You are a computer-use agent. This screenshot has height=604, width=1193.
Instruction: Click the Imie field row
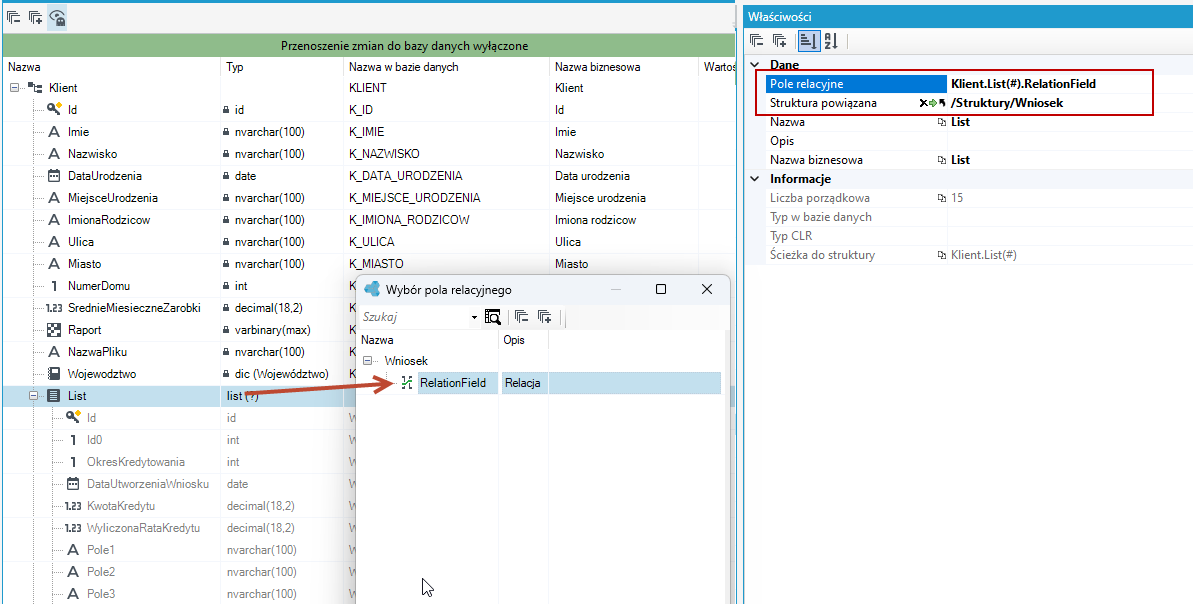point(78,132)
